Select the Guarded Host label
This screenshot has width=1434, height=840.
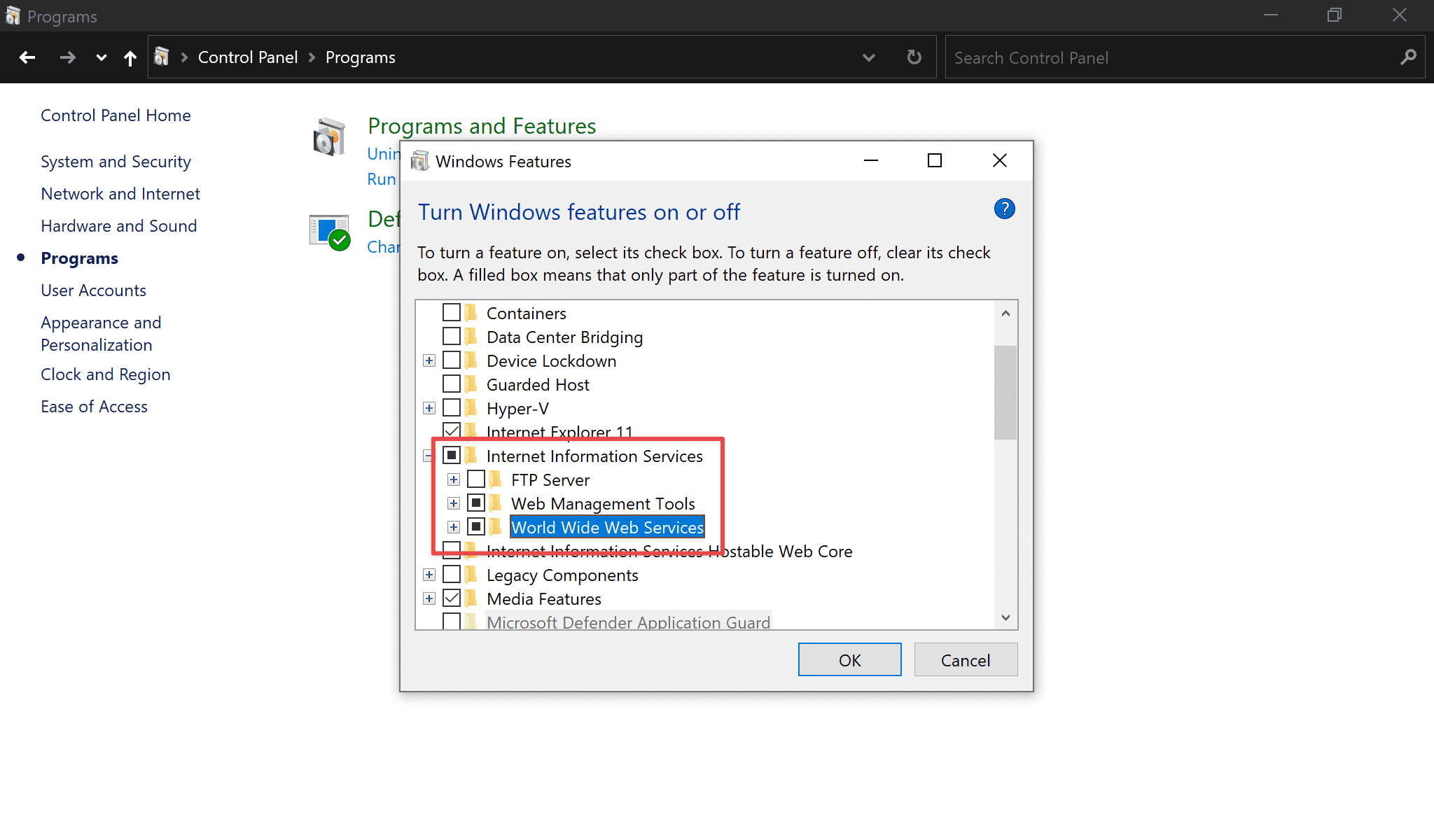click(x=538, y=385)
